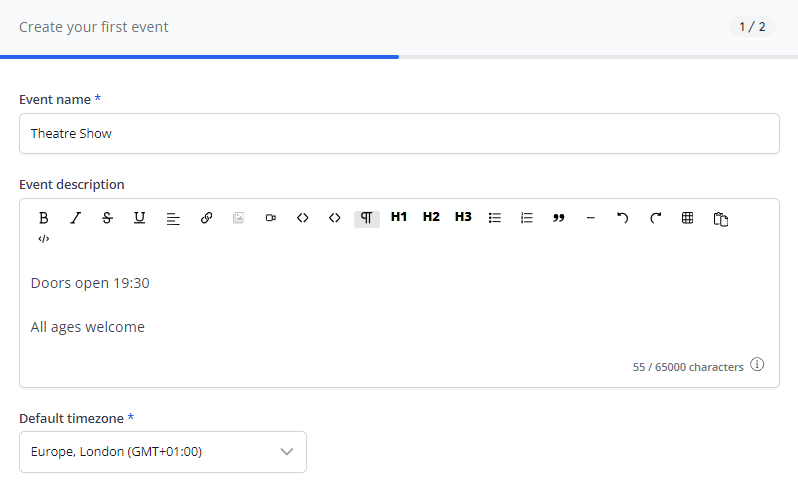798x498 pixels.
Task: Insert a horizontal line
Action: [591, 218]
